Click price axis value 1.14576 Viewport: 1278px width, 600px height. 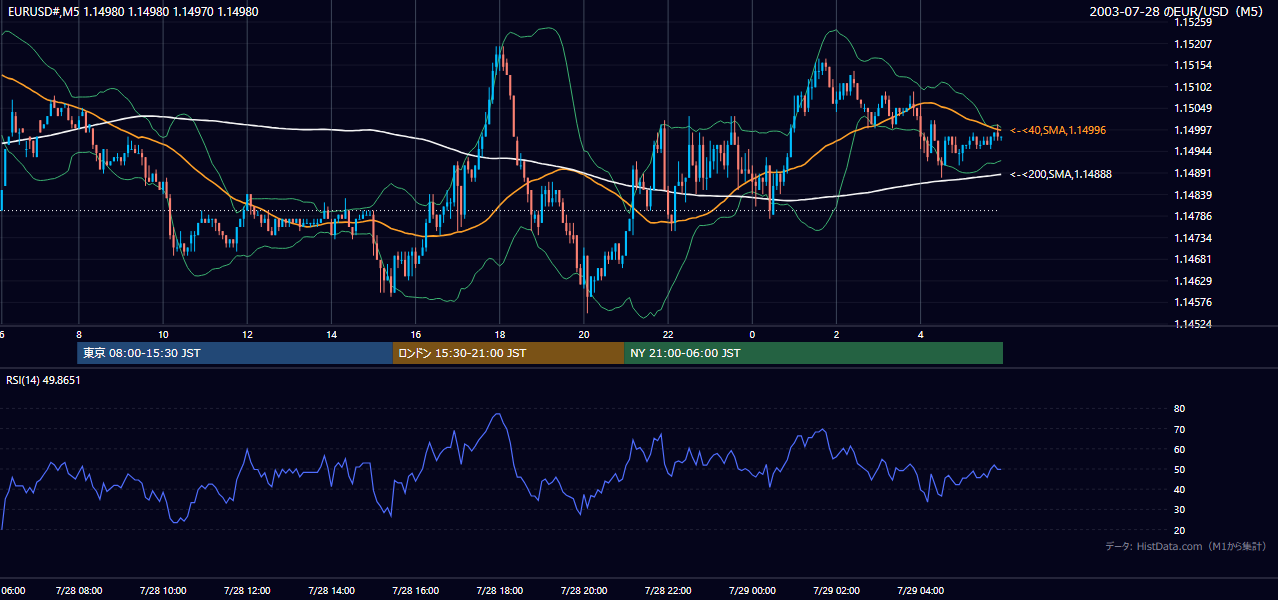[x=1194, y=302]
